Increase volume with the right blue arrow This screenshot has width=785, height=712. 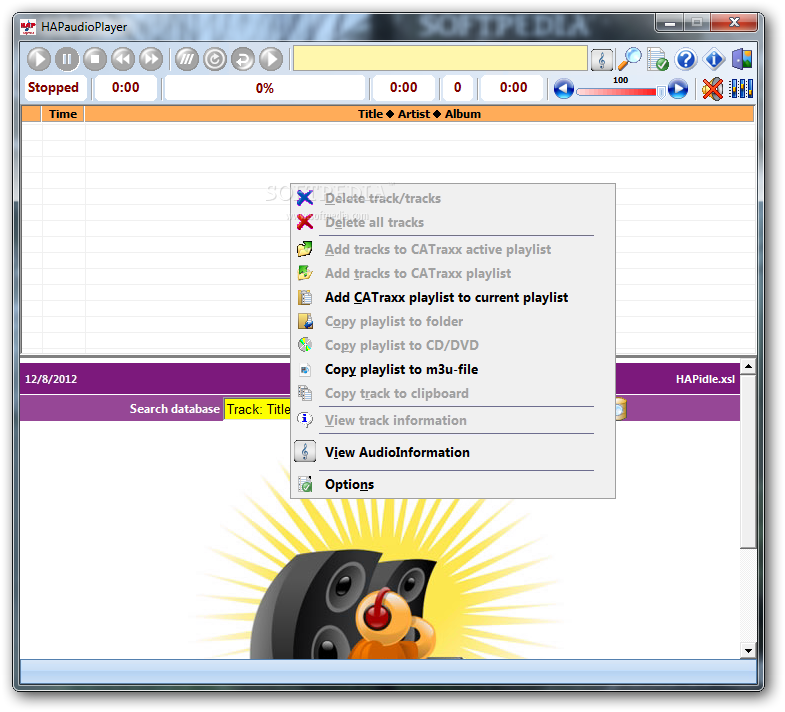(677, 90)
